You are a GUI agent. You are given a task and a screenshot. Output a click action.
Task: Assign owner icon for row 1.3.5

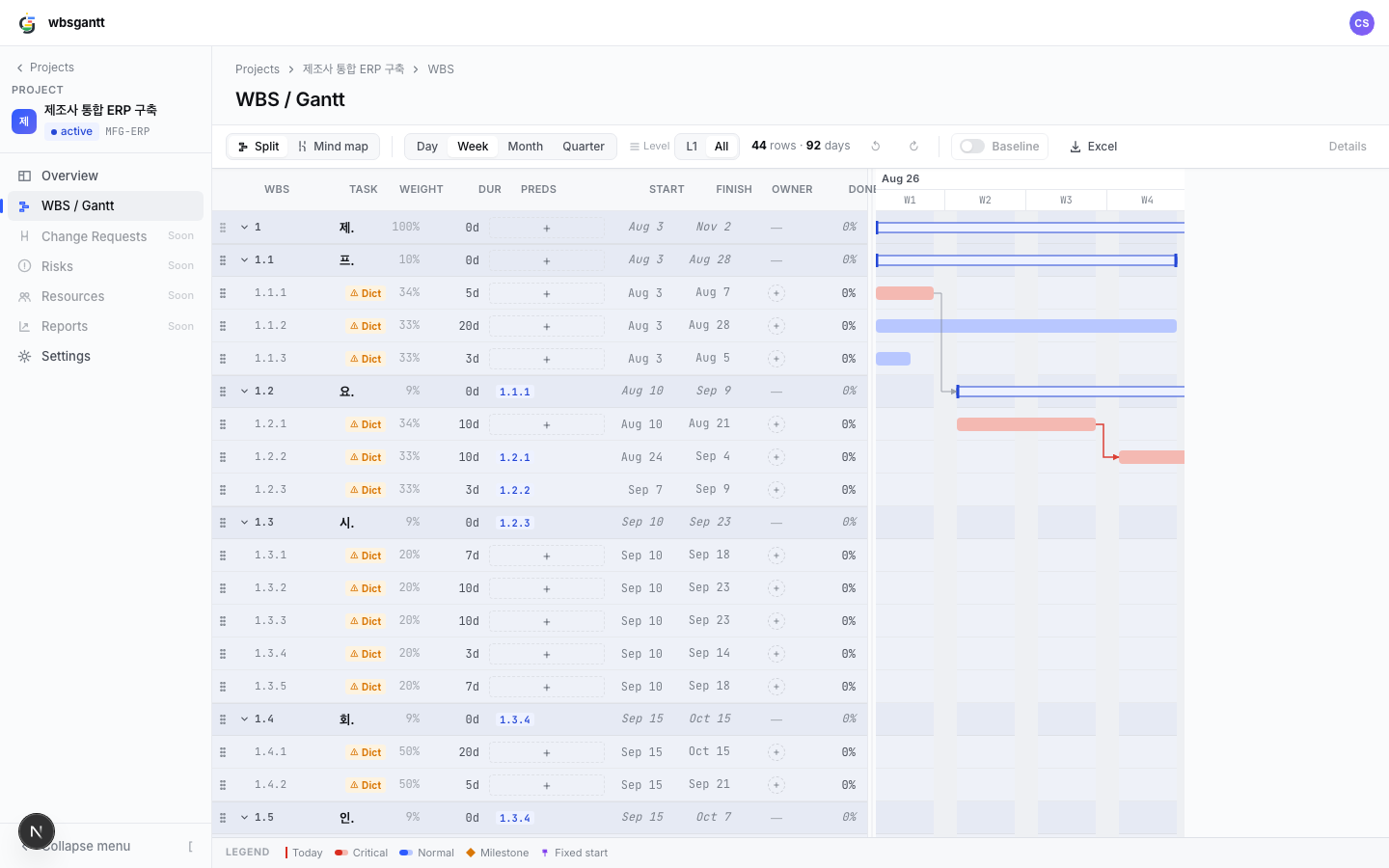(776, 687)
